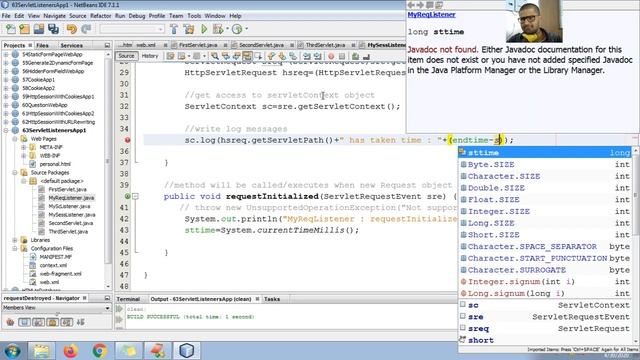Image resolution: width=640 pixels, height=360 pixels.
Task: Click the Undo arrow icon
Action: point(71,29)
